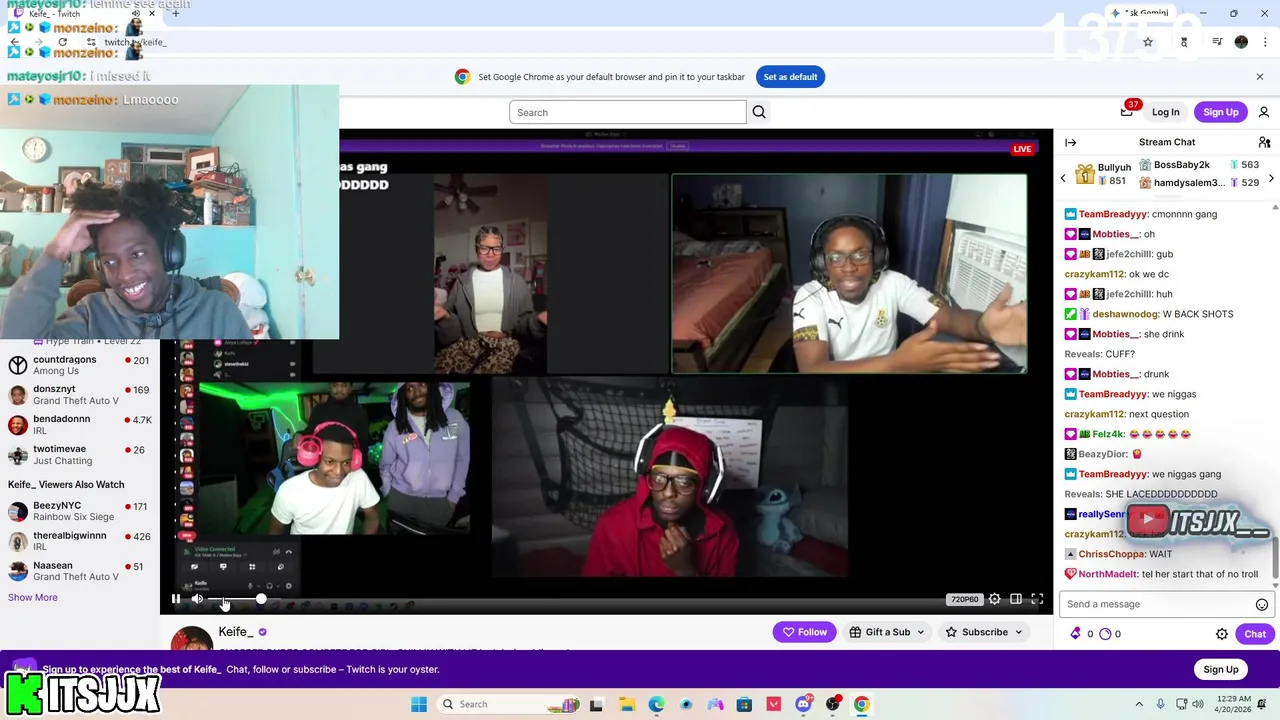Click BossBaby2k in gift leaderboard
The height and width of the screenshot is (720, 1280).
click(x=1181, y=165)
